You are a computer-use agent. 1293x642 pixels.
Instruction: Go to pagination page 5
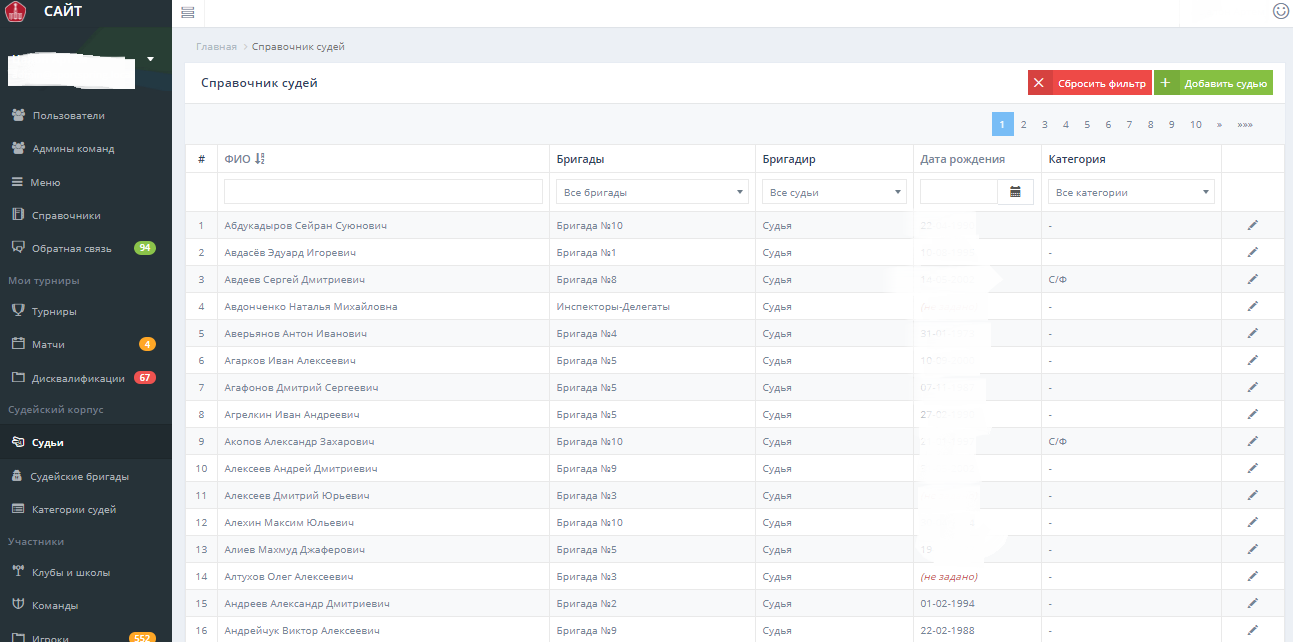[1087, 124]
